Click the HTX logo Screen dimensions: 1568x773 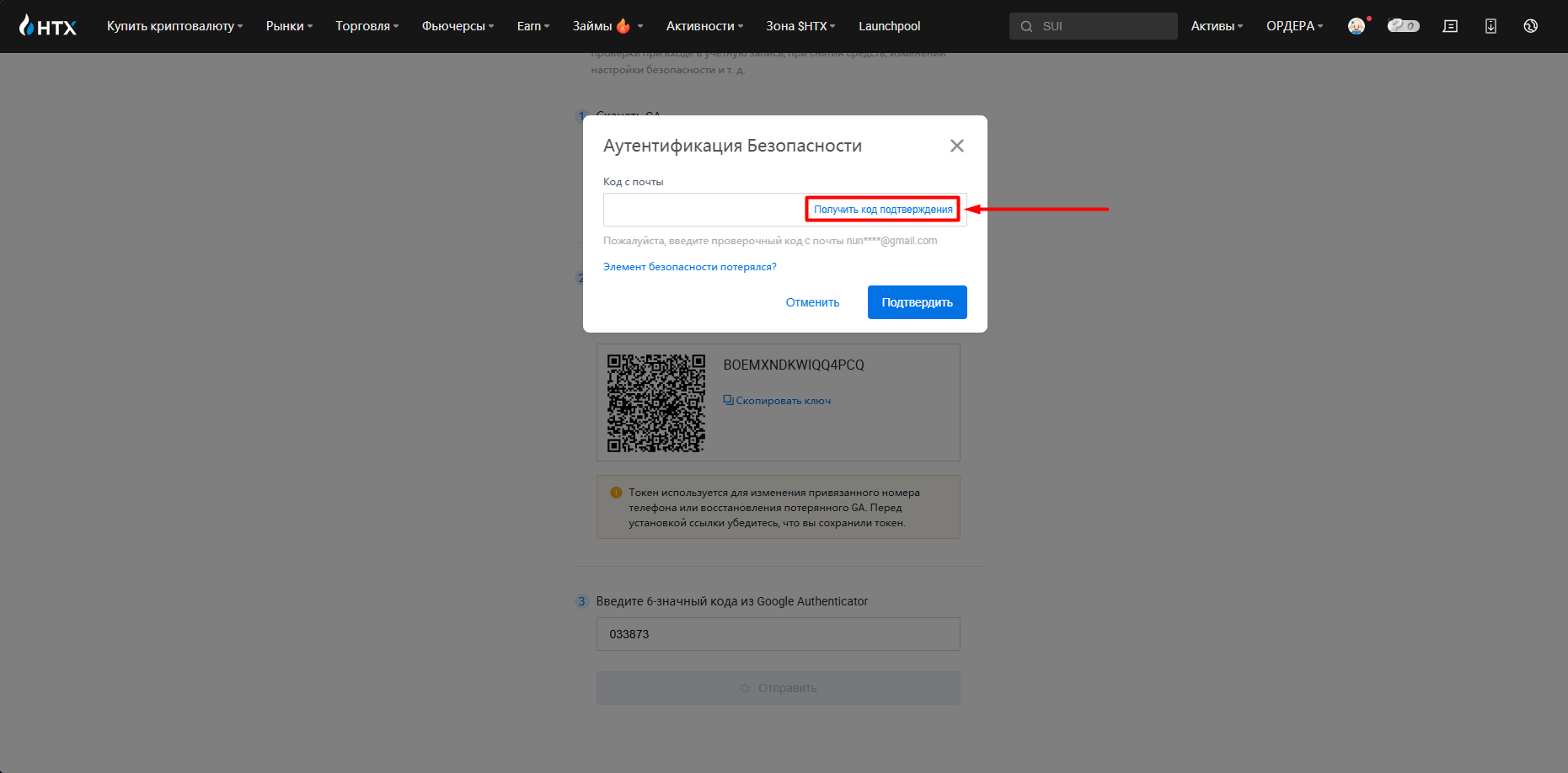48,26
